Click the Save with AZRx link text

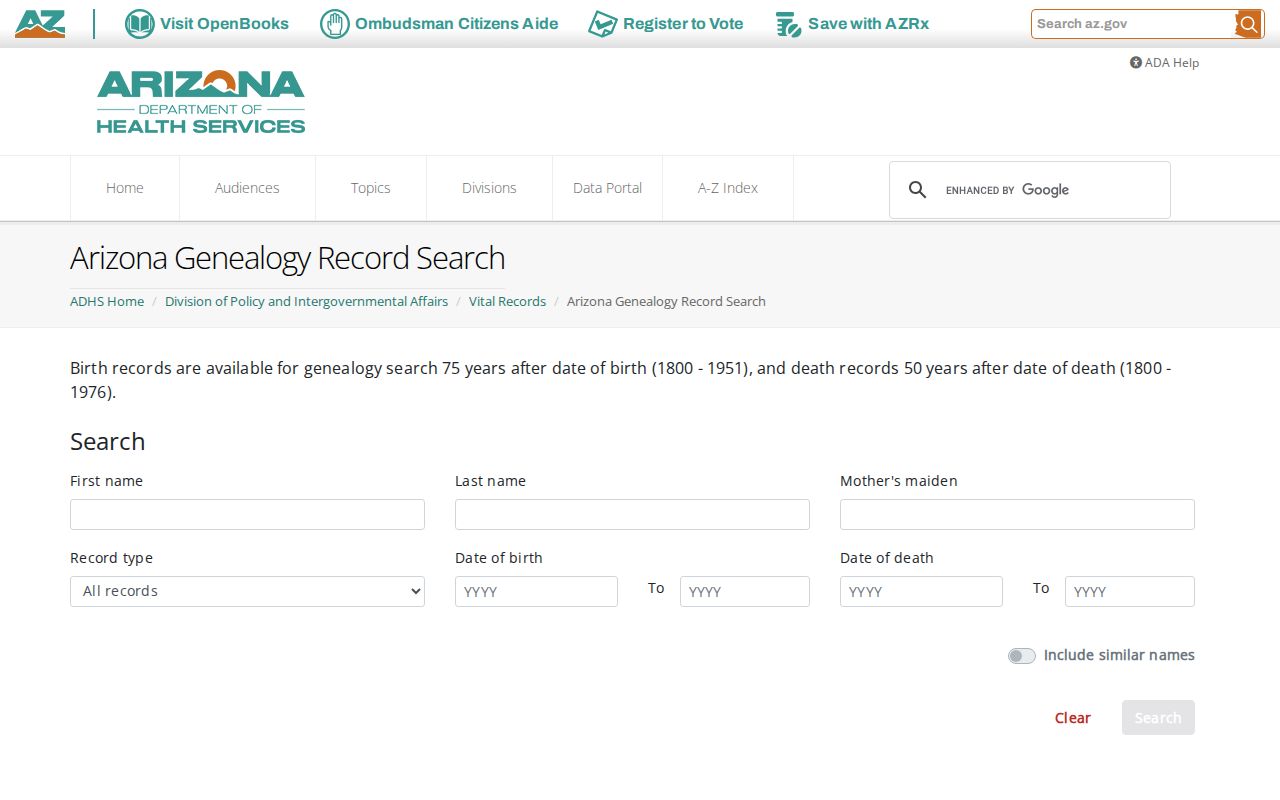(869, 24)
